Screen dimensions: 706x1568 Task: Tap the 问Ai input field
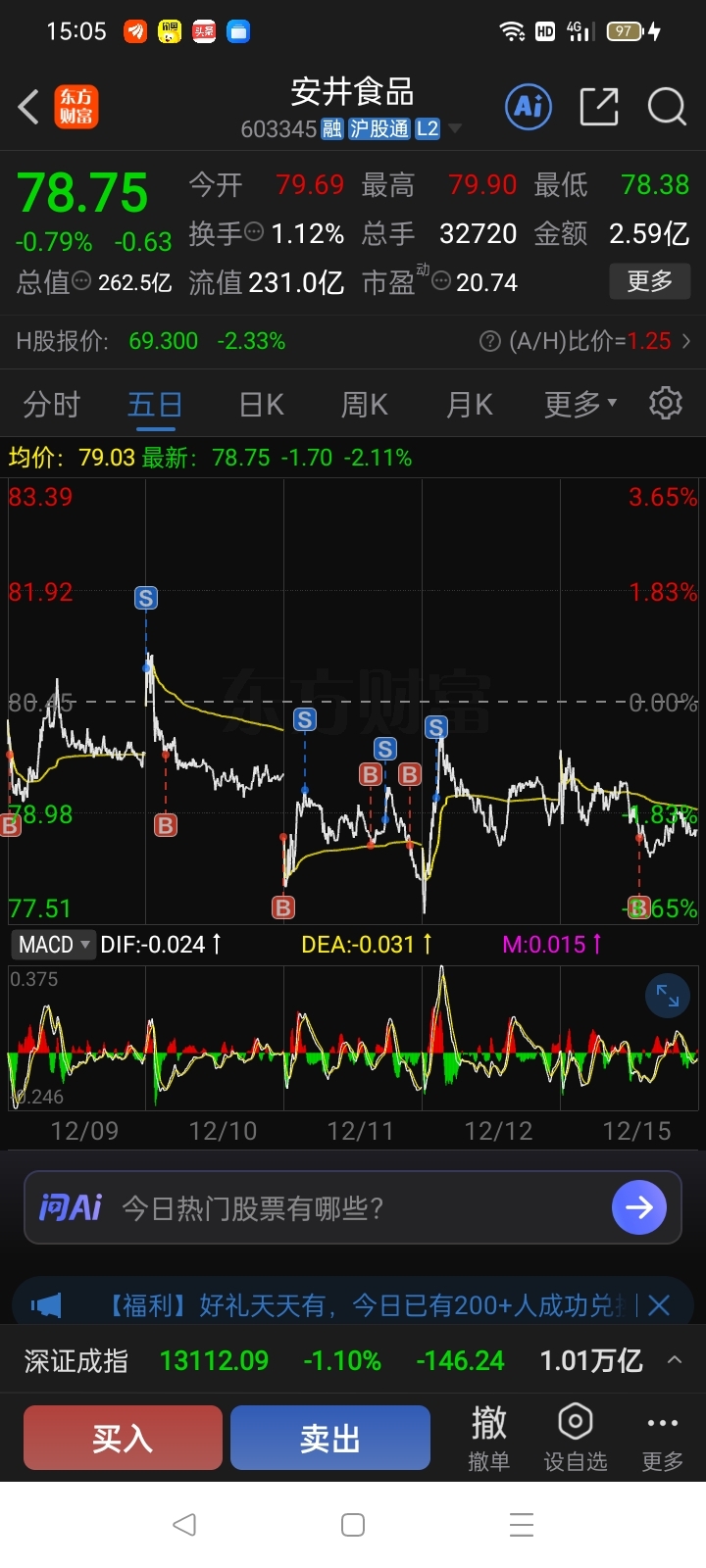(353, 1207)
